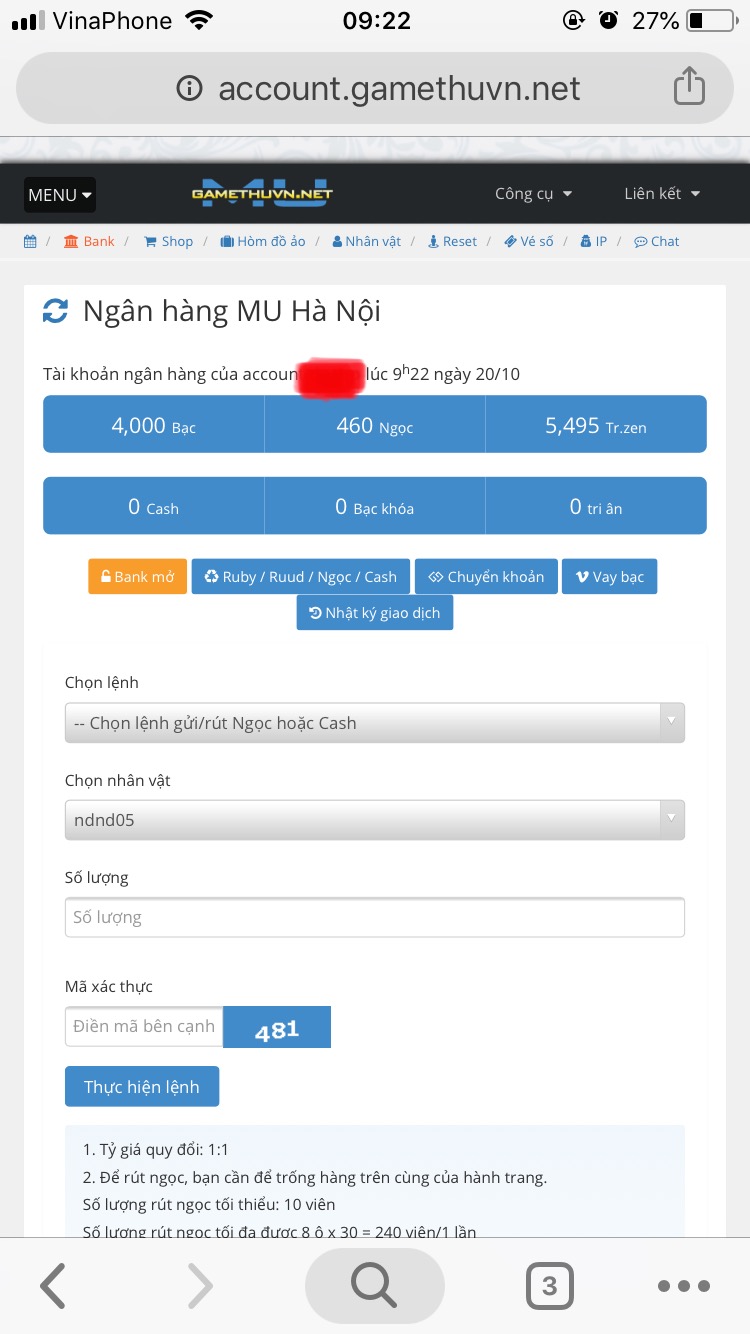Open the browser tabs counter icon

549,1286
